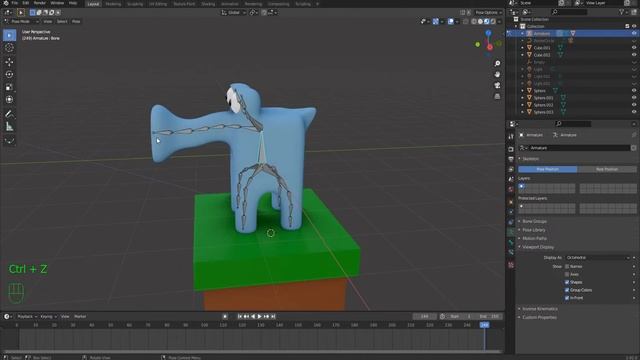
Task: Expand the Motion Paths panel
Action: tap(534, 238)
